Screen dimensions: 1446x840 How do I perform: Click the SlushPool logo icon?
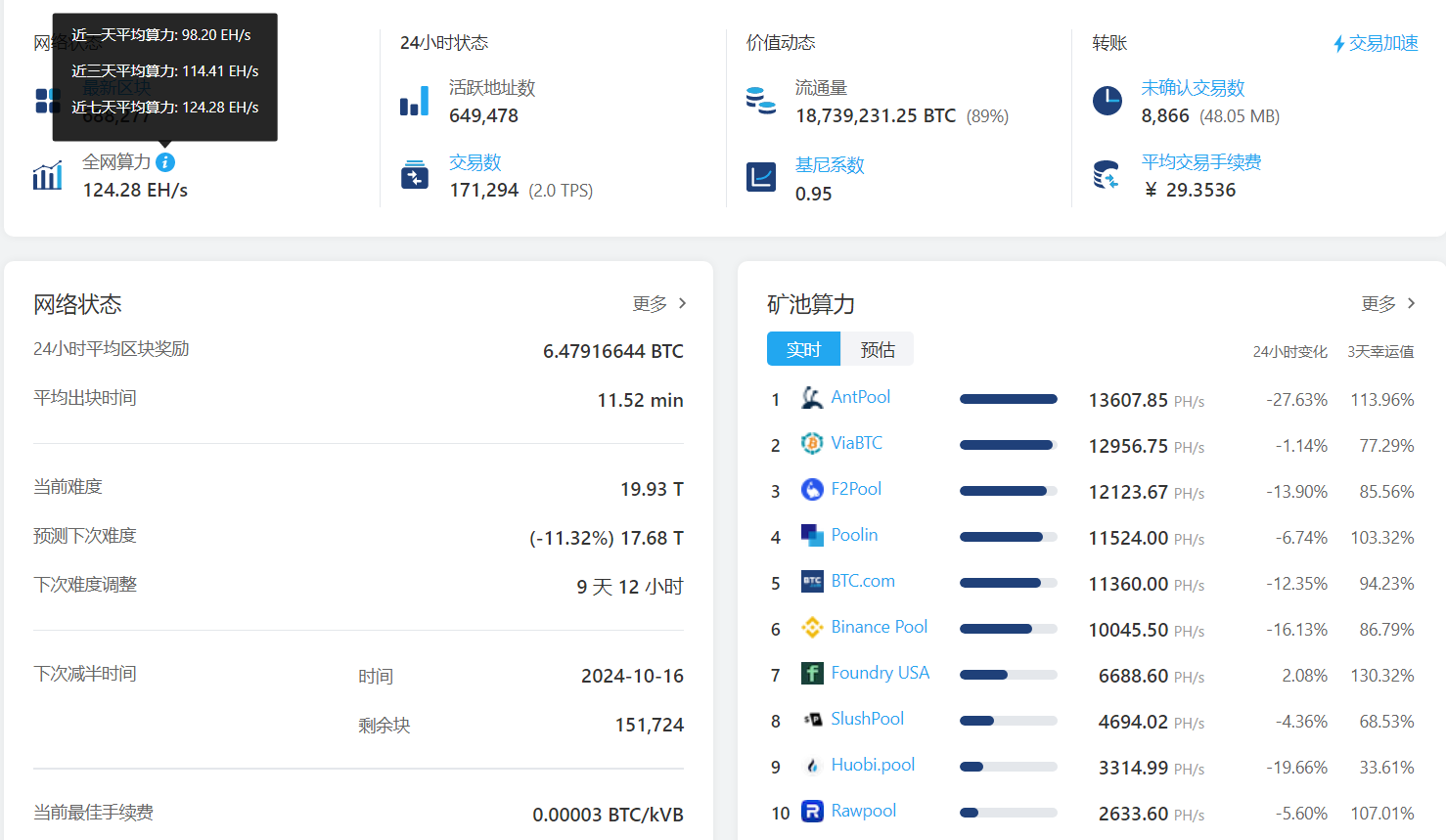pos(812,720)
